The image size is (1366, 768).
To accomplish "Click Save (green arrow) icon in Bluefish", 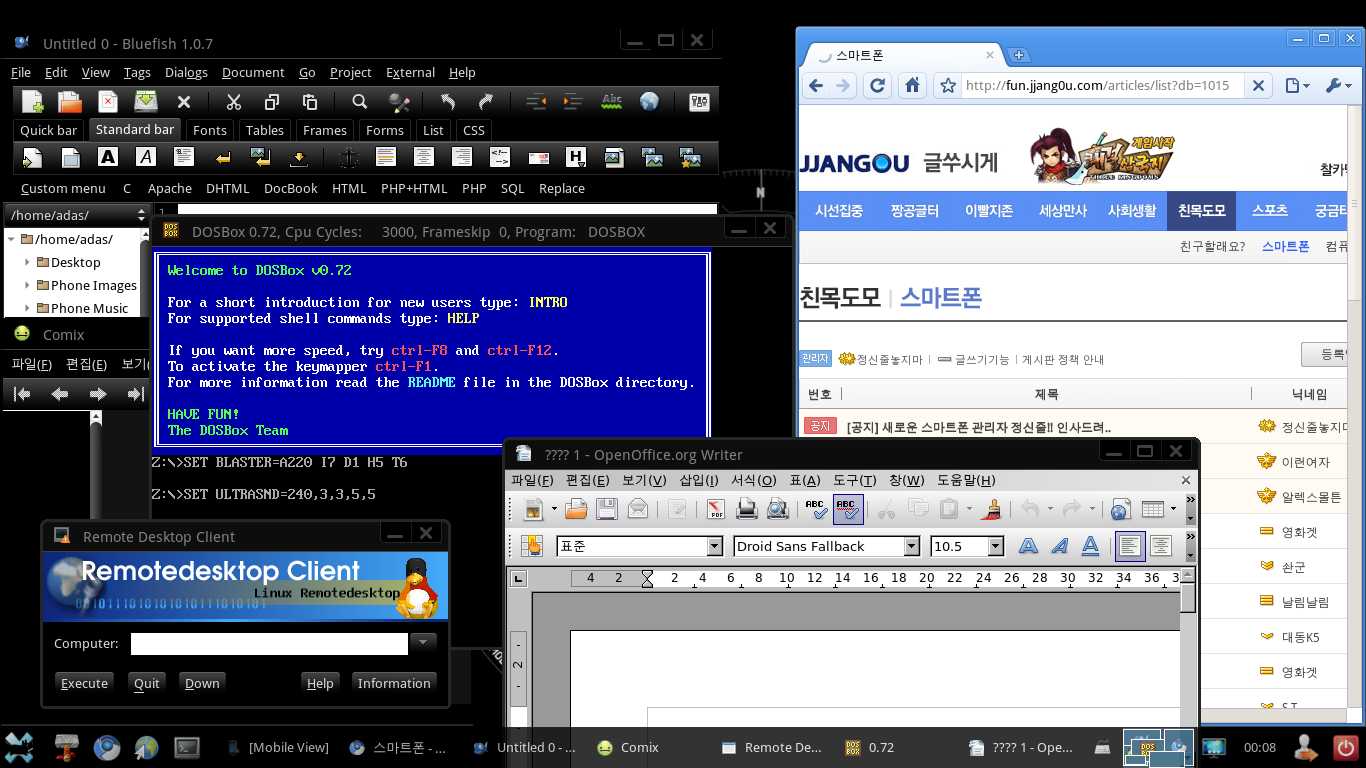I will click(x=146, y=101).
